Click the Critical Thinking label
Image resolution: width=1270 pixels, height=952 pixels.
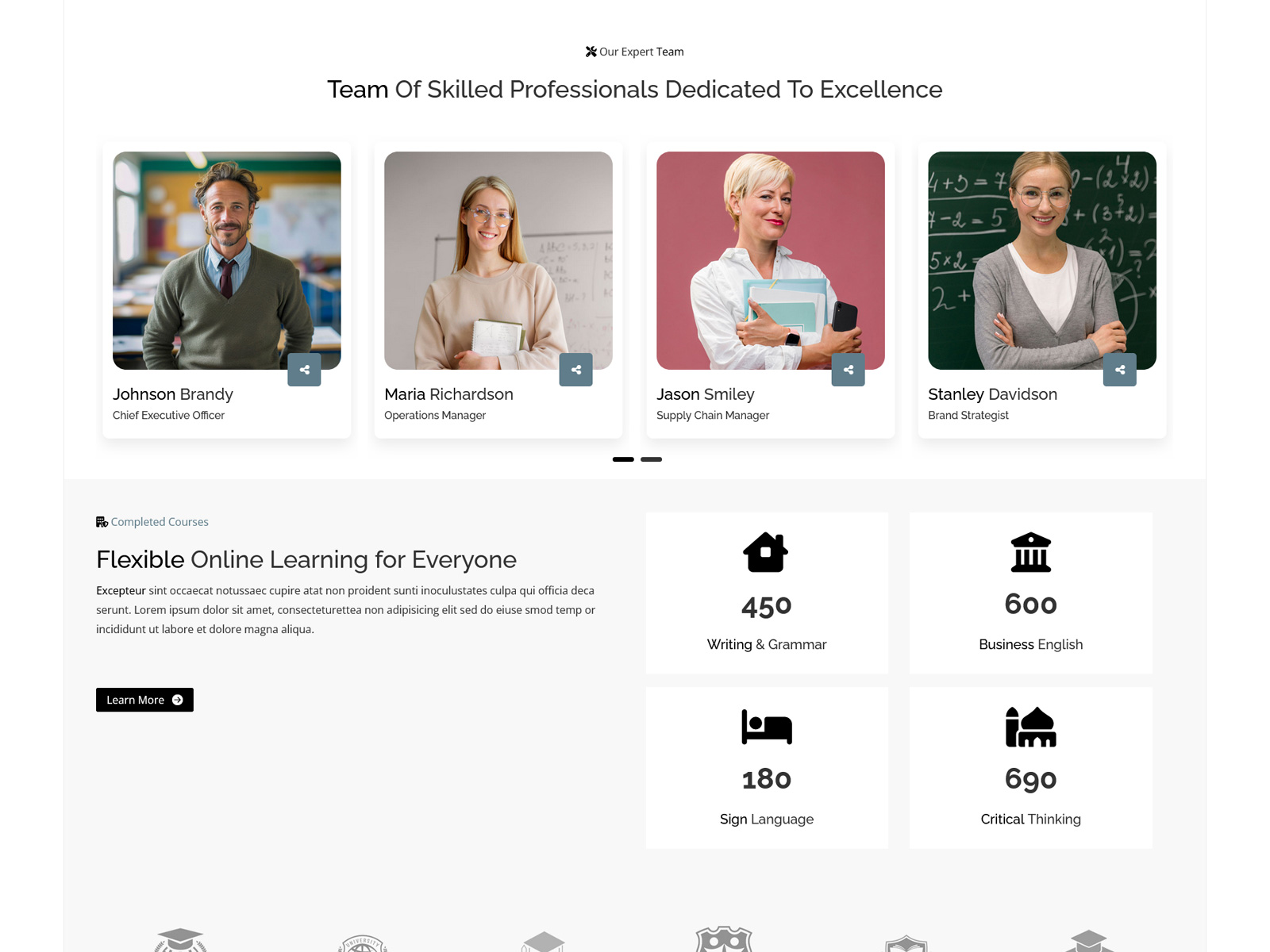pos(1031,819)
